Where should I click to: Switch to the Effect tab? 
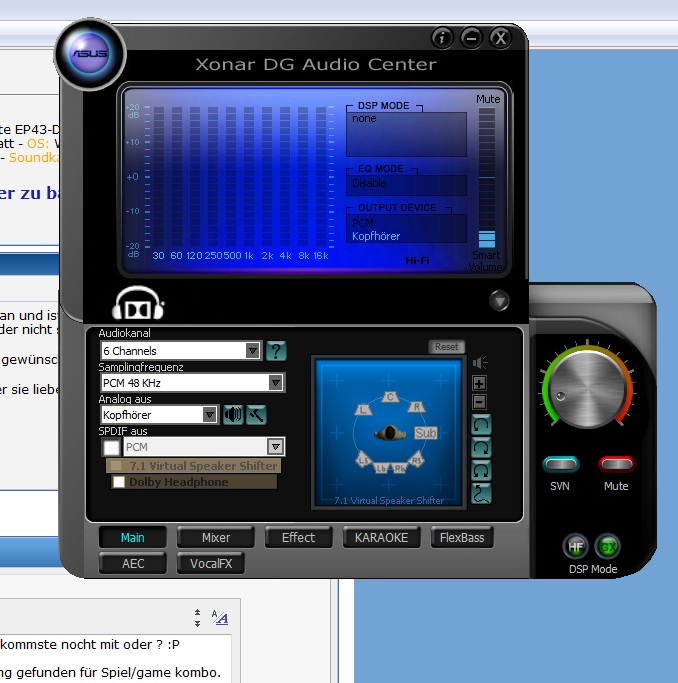point(298,538)
